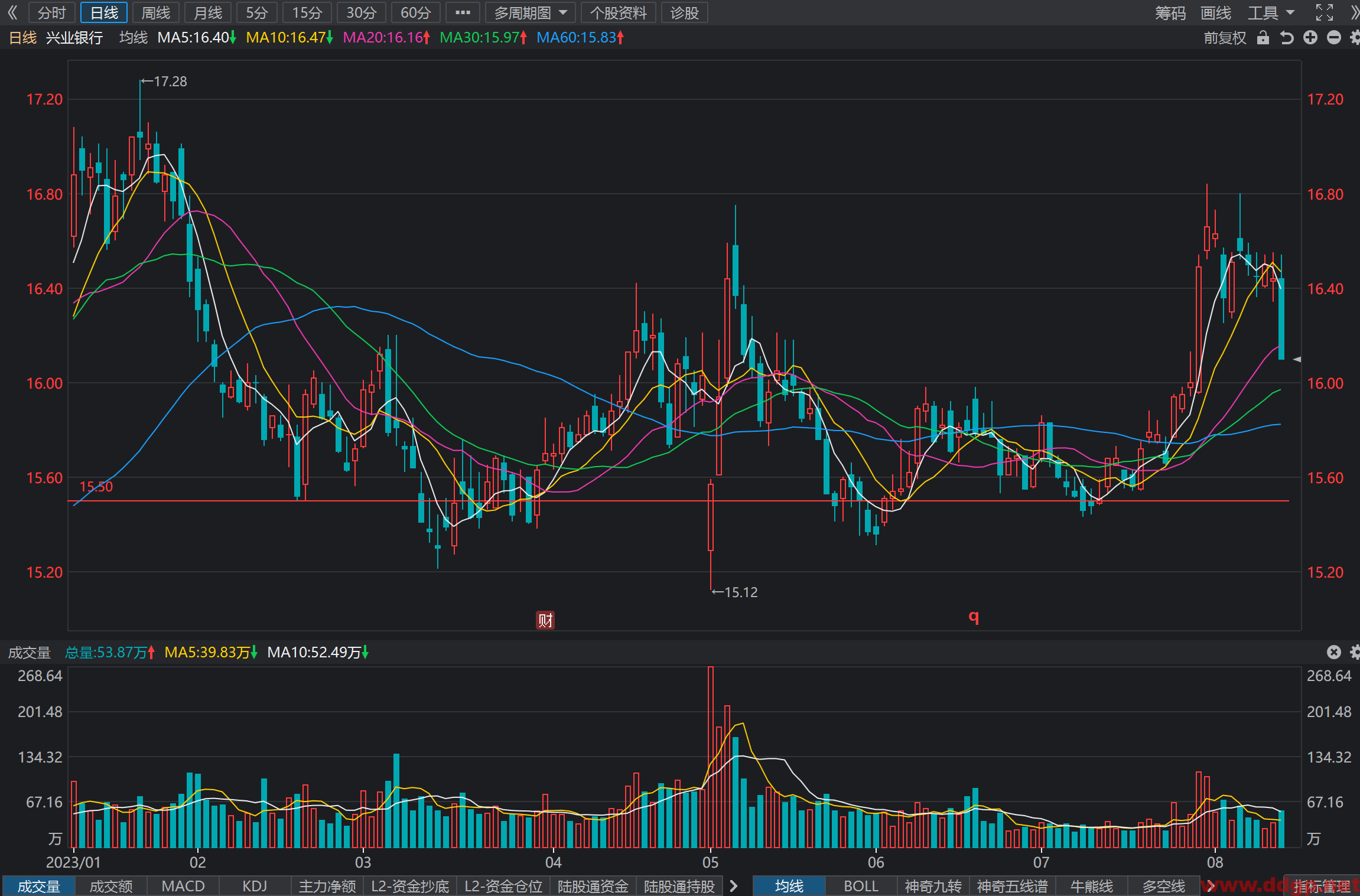The height and width of the screenshot is (896, 1360).
Task: Select 成交额 turnover indicator tab
Action: (x=111, y=886)
